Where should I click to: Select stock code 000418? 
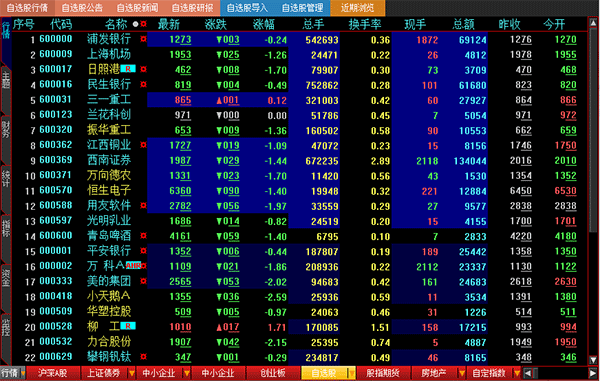coord(55,296)
